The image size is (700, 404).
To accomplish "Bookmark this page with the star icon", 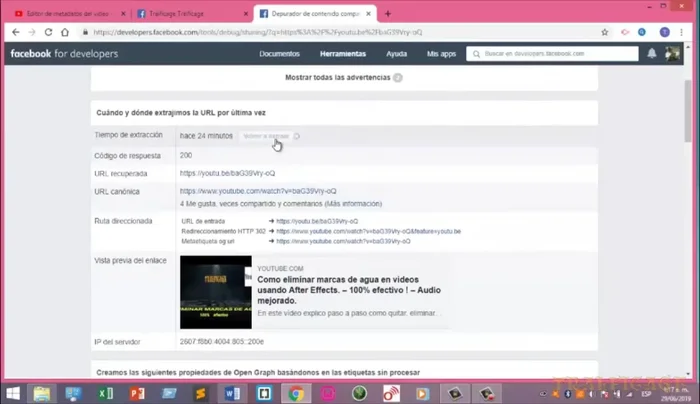I will point(611,32).
